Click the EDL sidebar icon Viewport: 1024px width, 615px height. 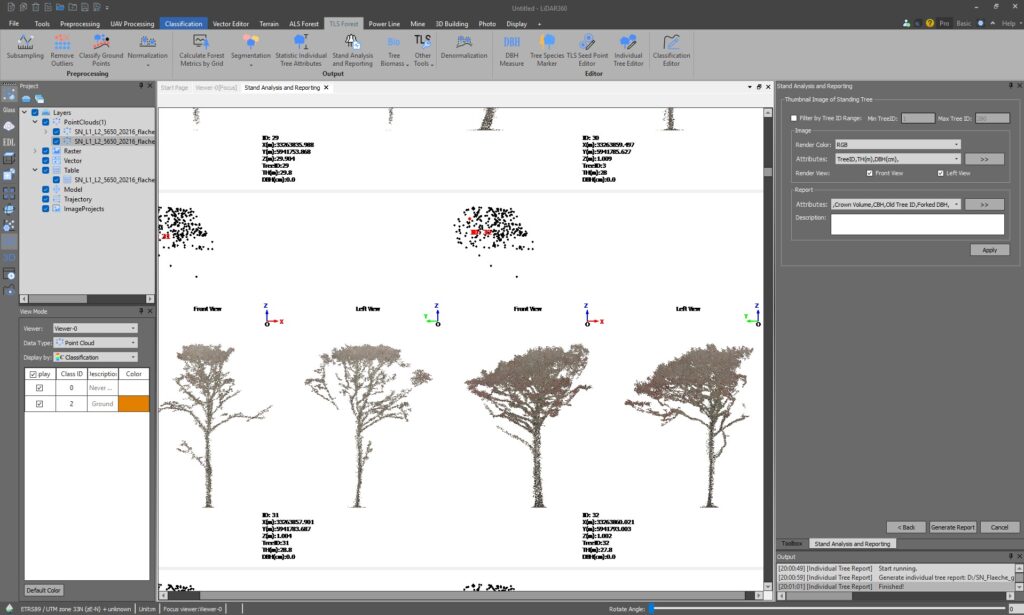point(9,142)
